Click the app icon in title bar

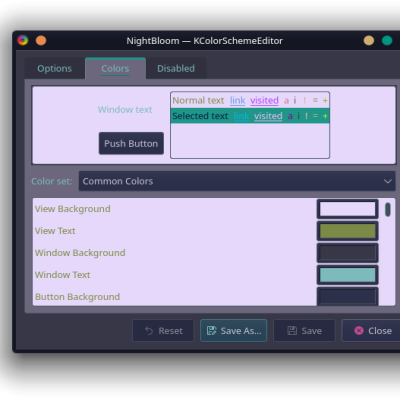23,41
